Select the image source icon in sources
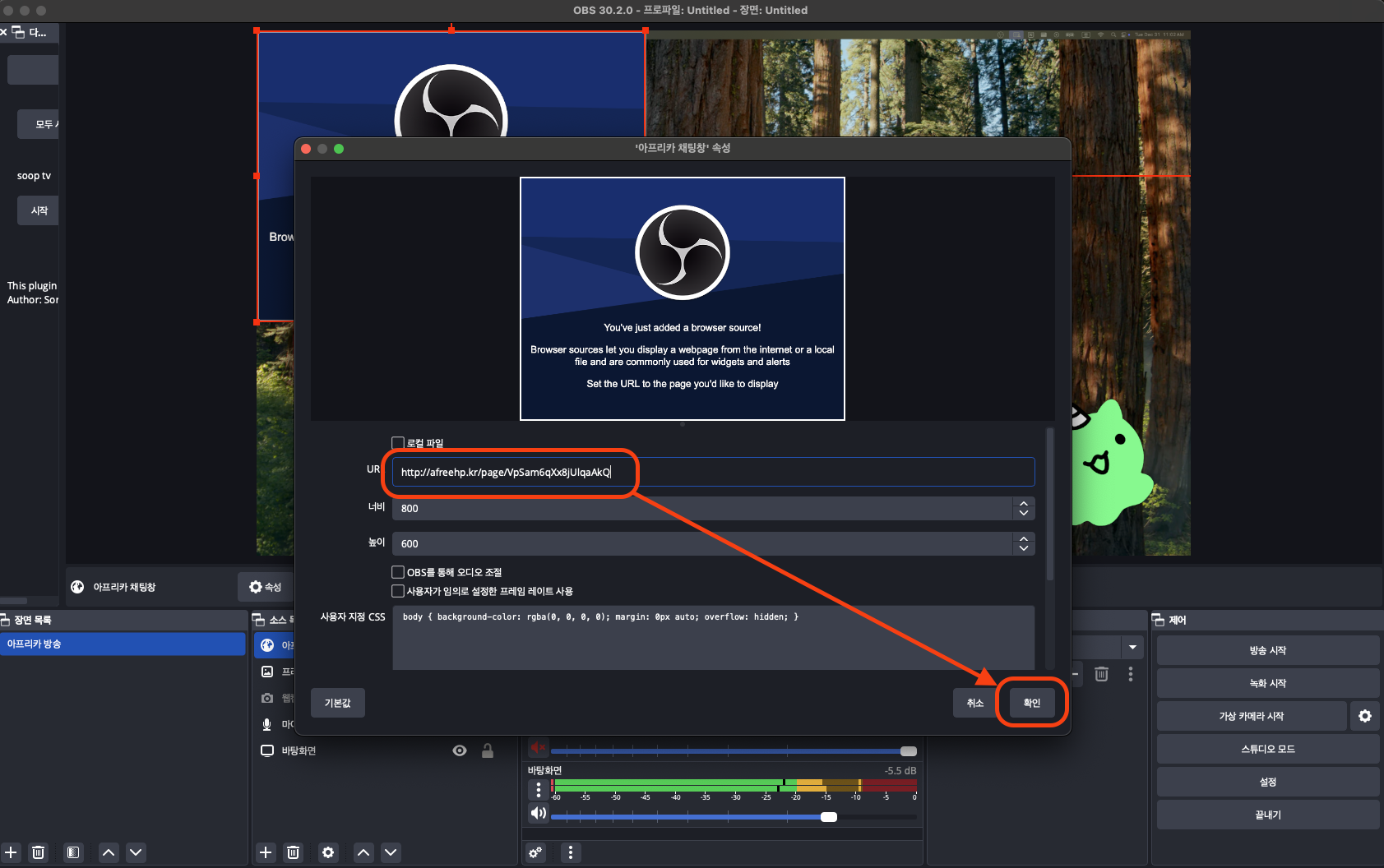Image resolution: width=1384 pixels, height=868 pixels. (x=267, y=672)
